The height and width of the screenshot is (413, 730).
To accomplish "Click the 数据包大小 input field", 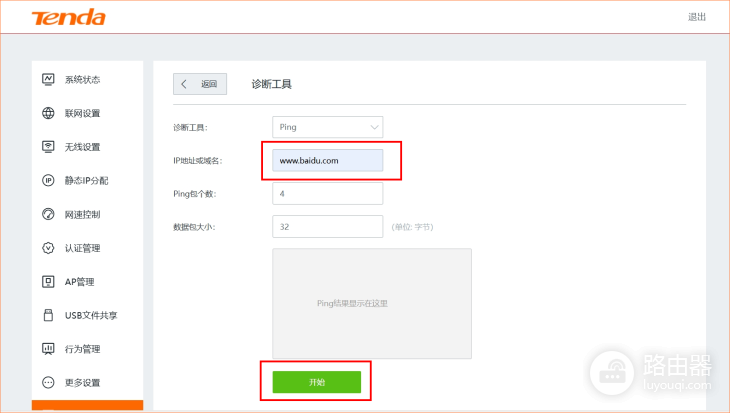I will (x=327, y=227).
